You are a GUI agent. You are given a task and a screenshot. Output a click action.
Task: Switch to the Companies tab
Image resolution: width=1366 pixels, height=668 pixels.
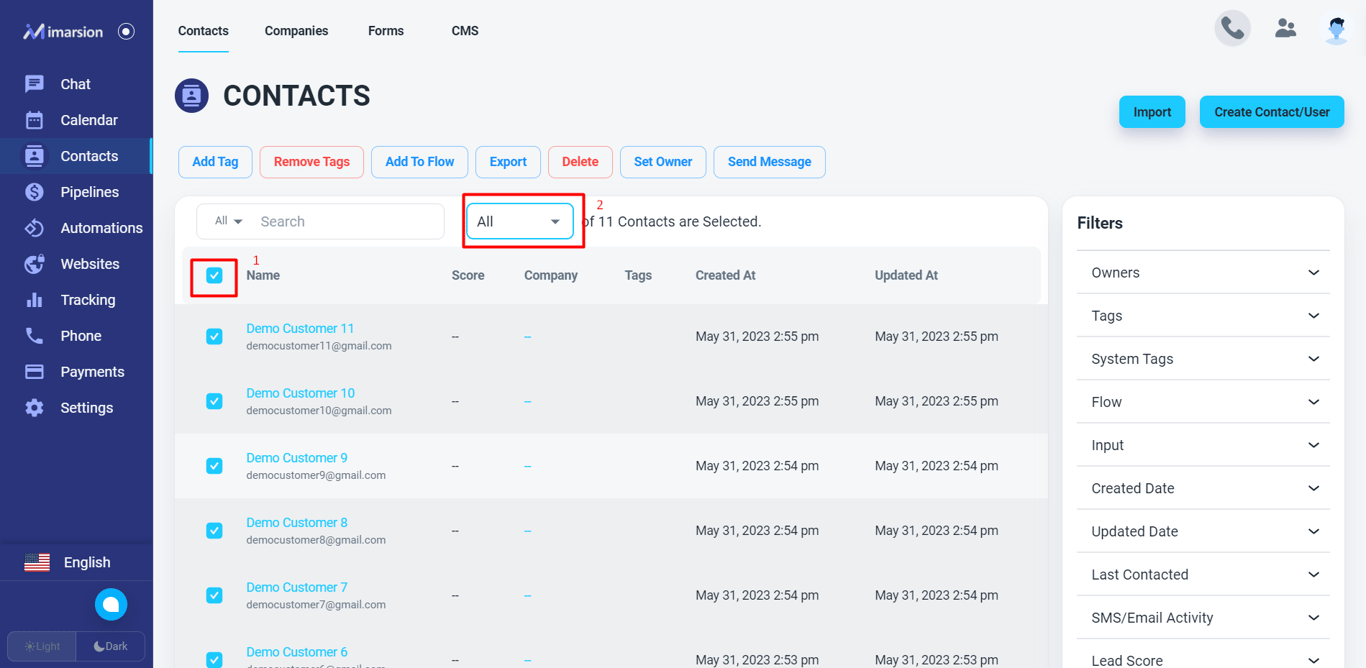pos(296,31)
